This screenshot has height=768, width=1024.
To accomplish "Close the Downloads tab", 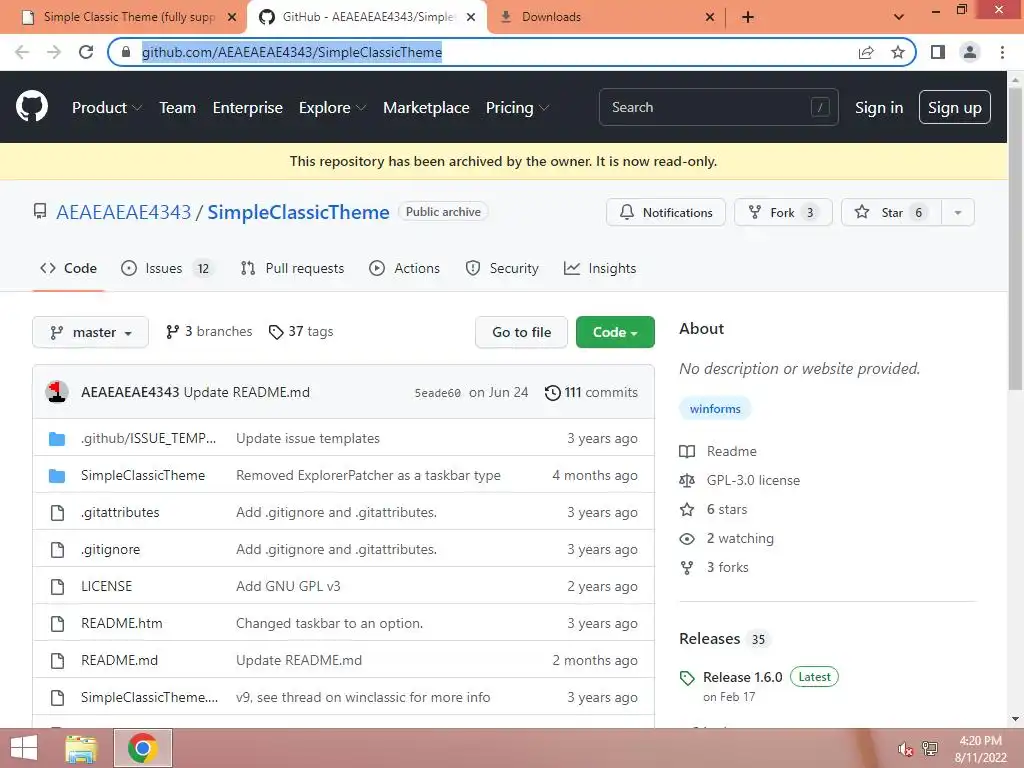I will click(710, 17).
